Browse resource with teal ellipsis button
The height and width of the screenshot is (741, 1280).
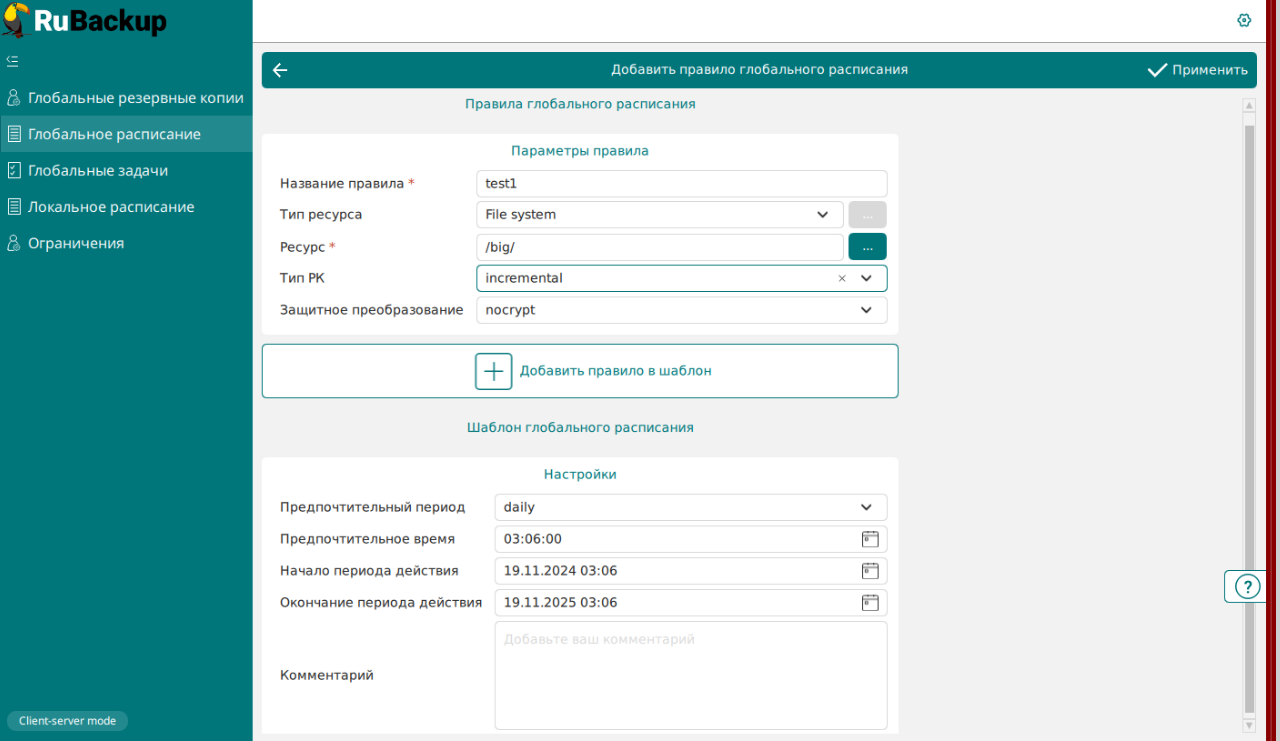click(x=867, y=247)
